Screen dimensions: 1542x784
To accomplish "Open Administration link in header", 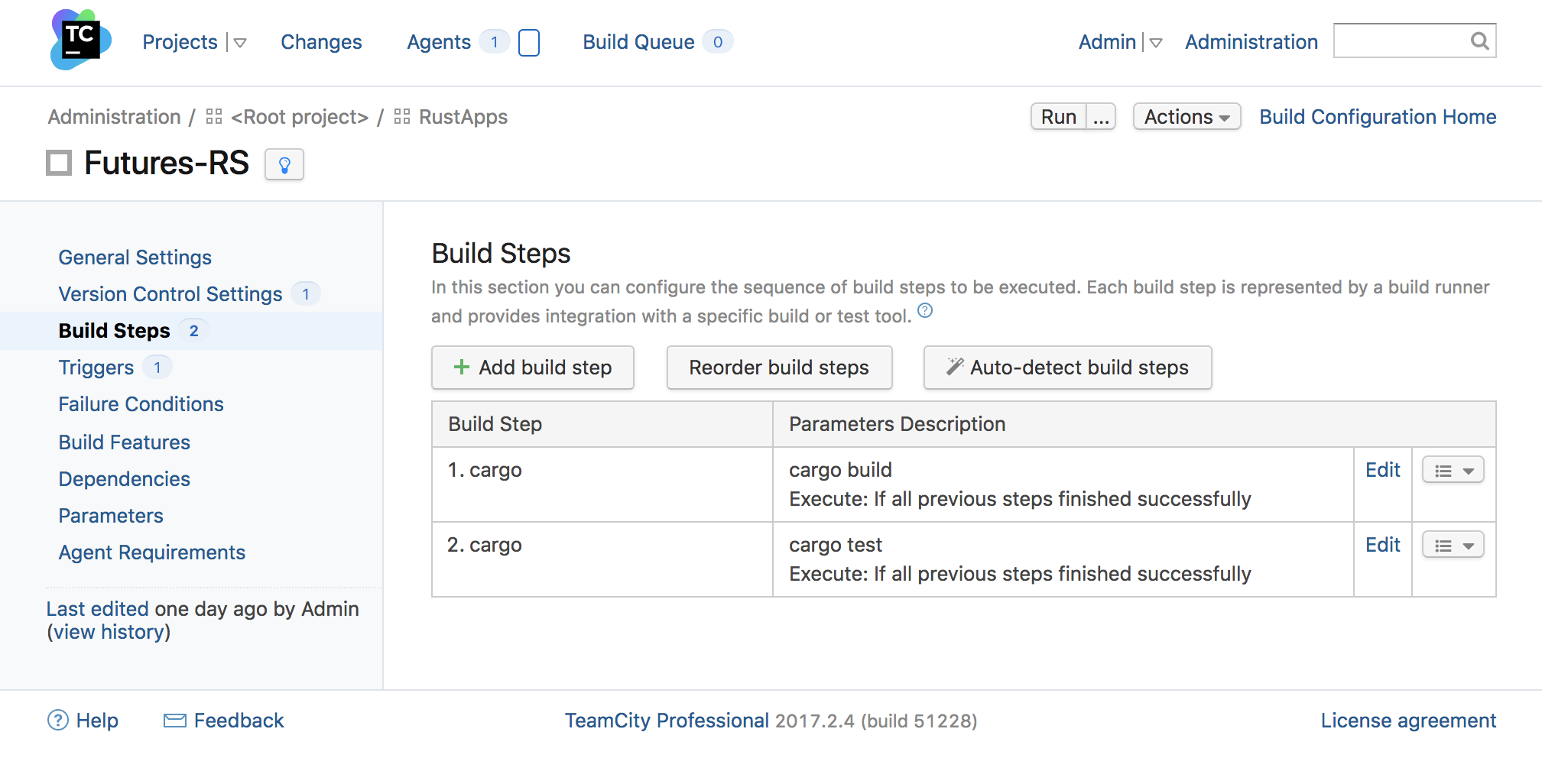I will click(1251, 42).
